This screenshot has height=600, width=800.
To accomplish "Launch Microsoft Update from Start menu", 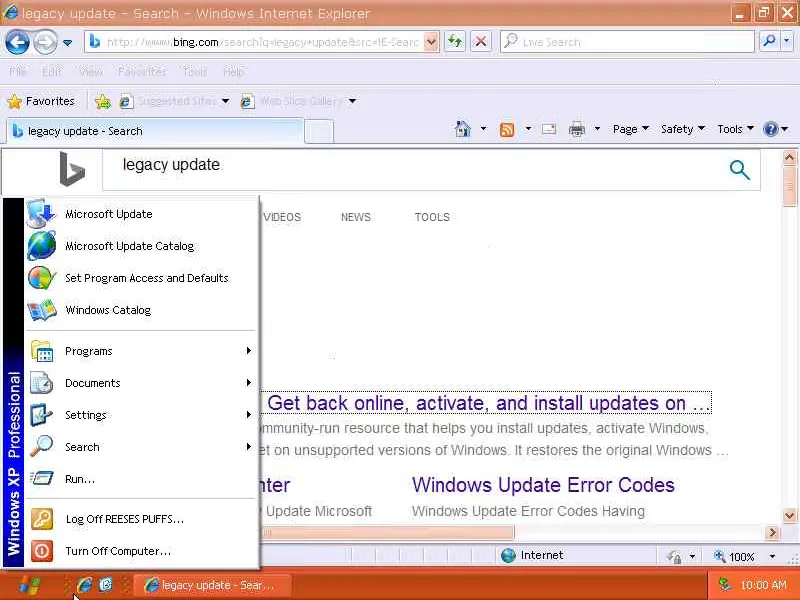I will [141, 214].
